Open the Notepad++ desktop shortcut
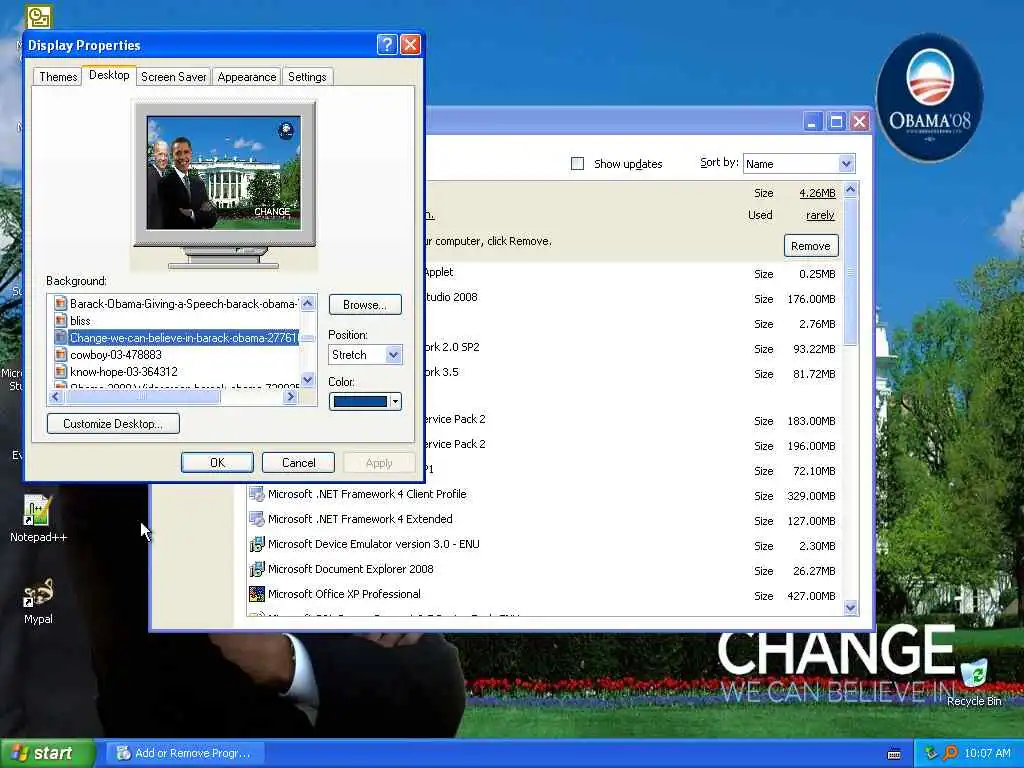 38,519
